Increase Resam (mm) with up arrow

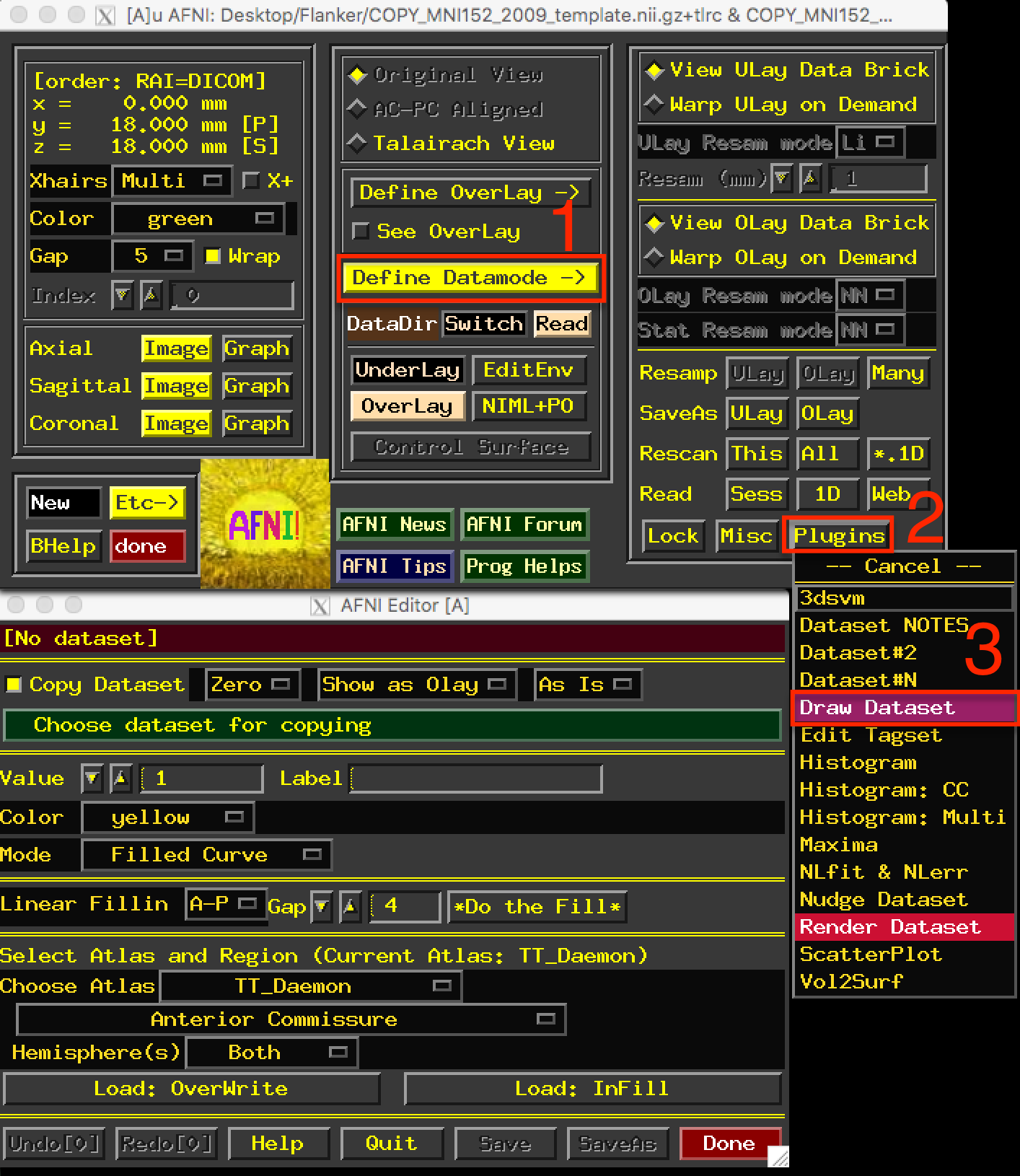click(810, 178)
